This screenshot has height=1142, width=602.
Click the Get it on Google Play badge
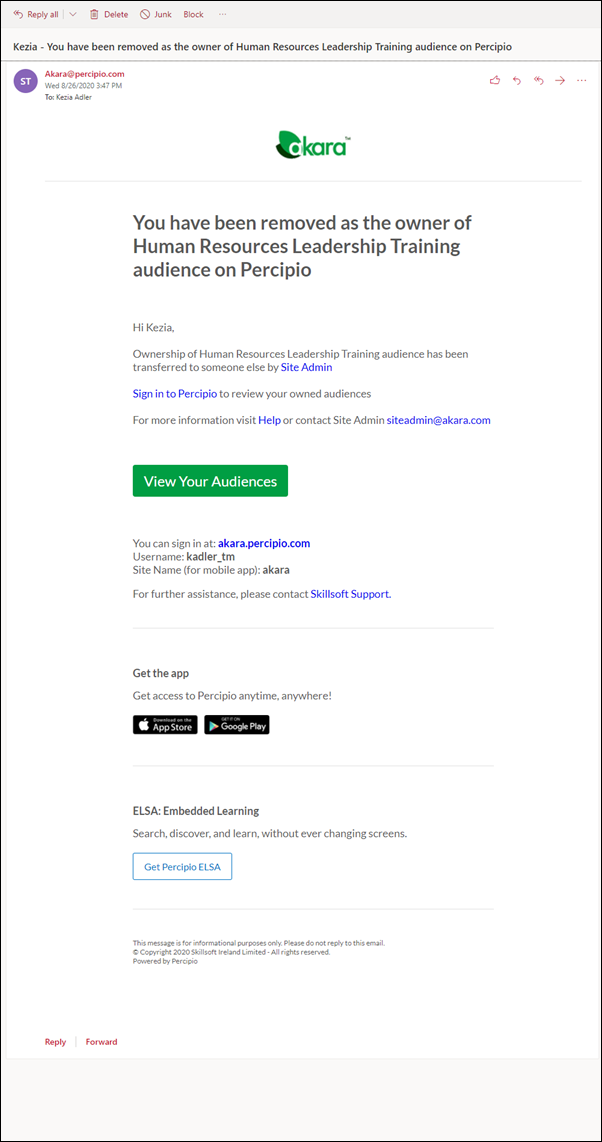point(237,725)
